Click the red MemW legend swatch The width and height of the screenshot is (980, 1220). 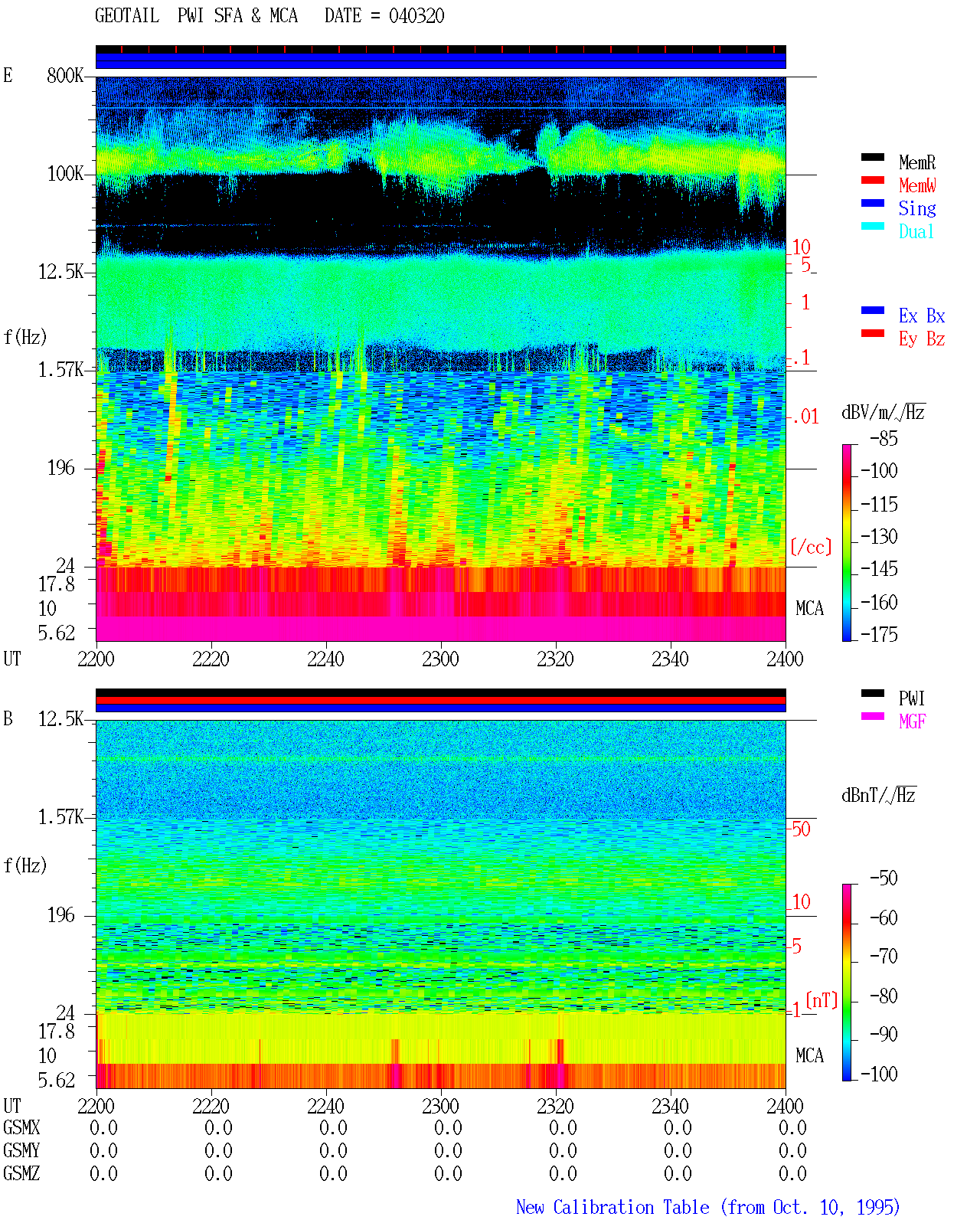point(872,181)
